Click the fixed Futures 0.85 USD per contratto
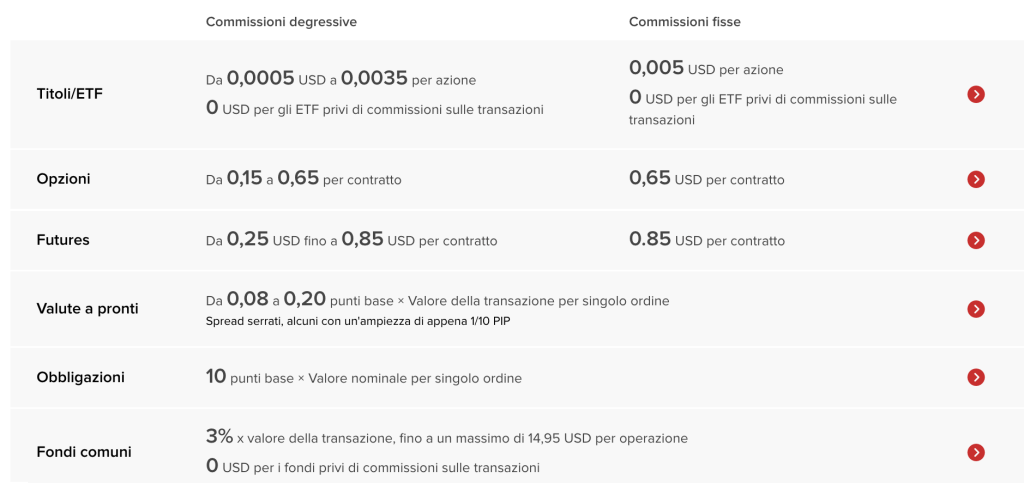The height and width of the screenshot is (483, 1024). click(706, 240)
